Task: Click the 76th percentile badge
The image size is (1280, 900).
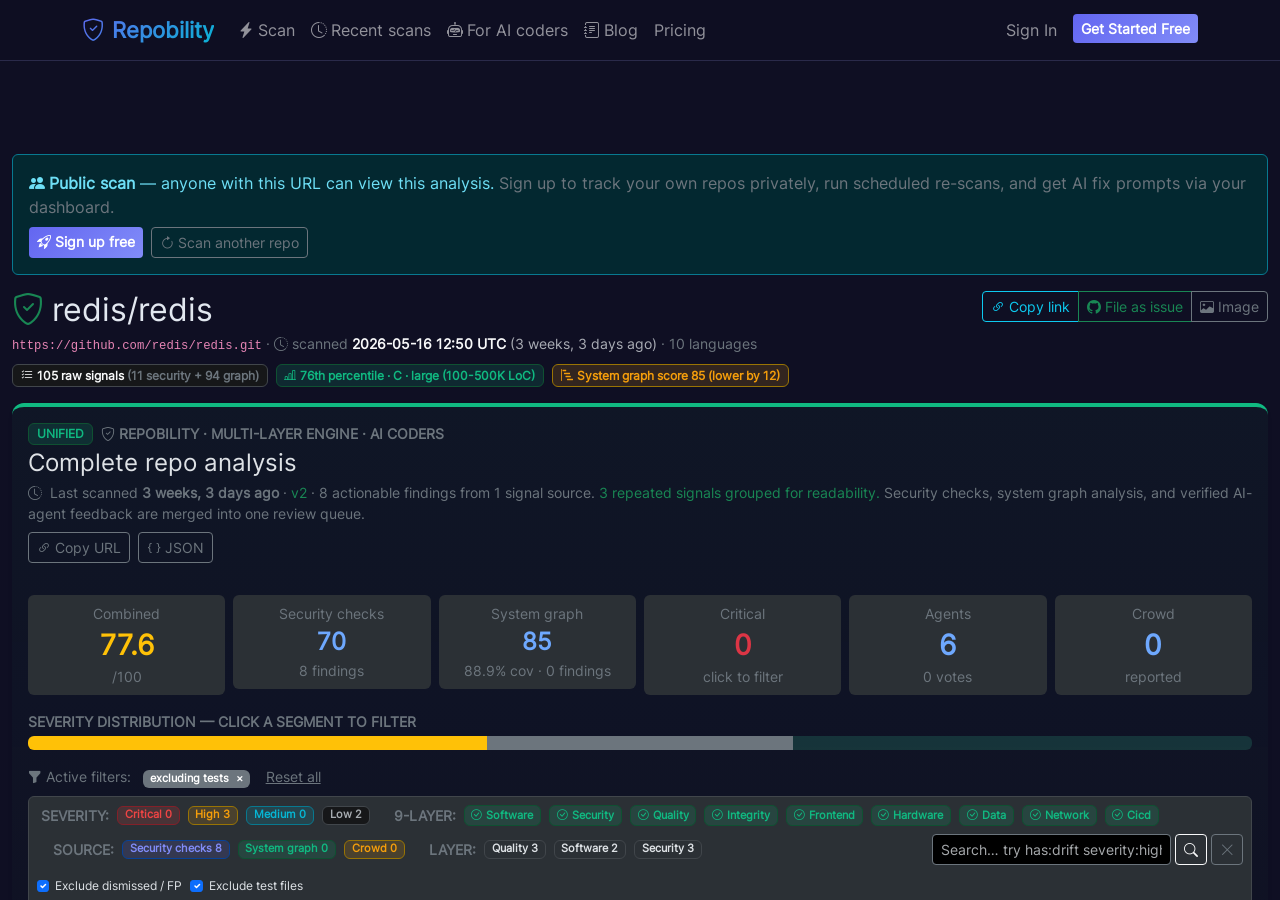Action: pyautogui.click(x=410, y=376)
